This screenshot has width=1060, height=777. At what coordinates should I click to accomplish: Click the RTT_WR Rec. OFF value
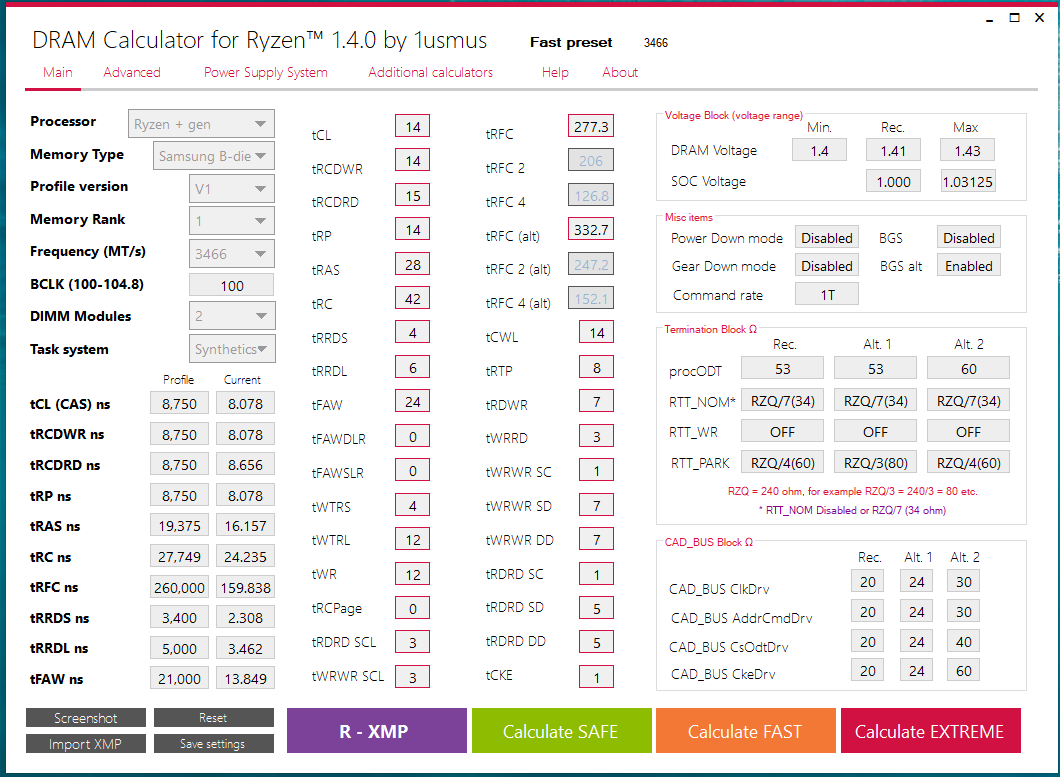click(782, 431)
